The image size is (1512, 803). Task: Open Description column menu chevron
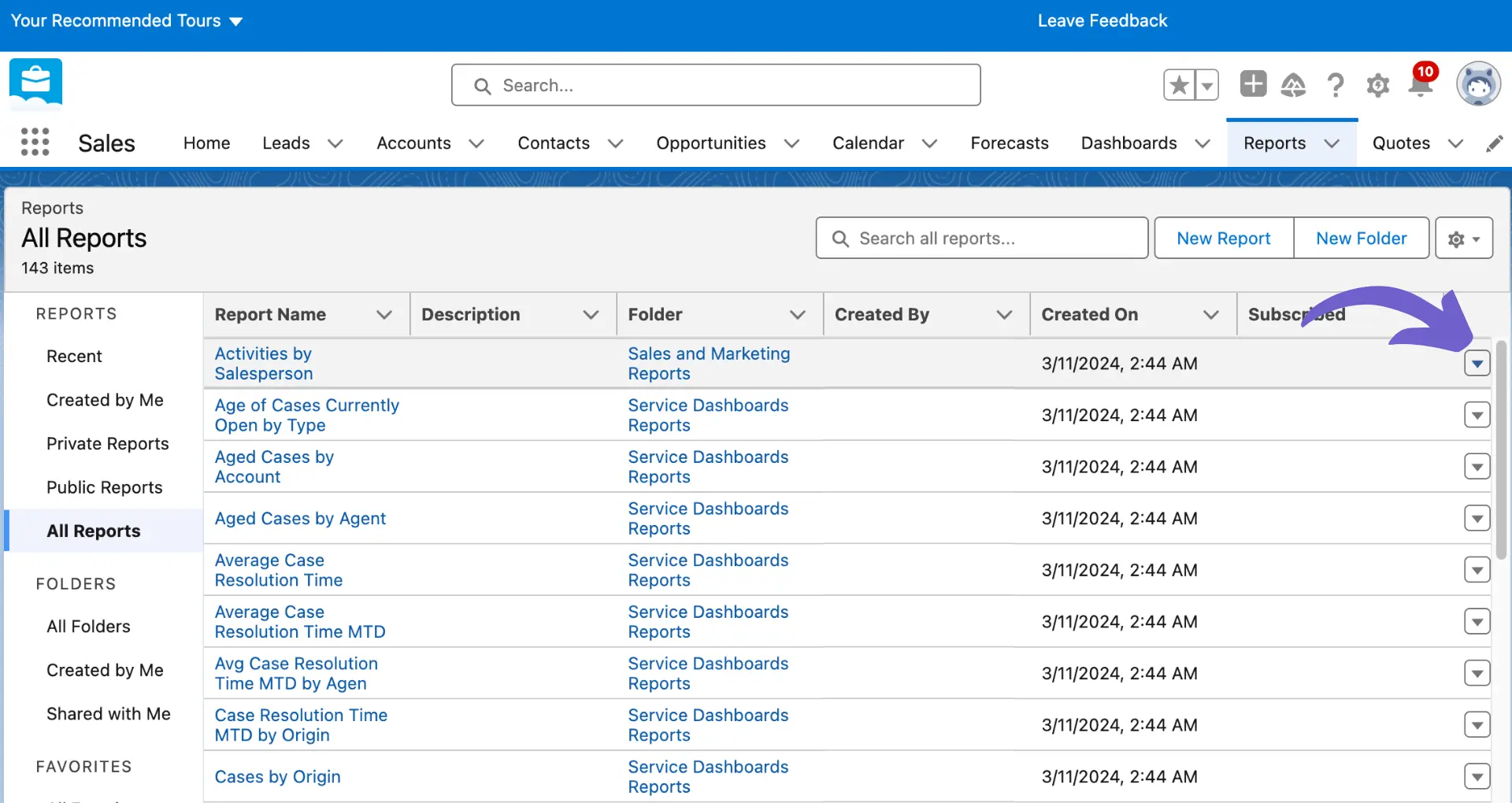tap(591, 315)
